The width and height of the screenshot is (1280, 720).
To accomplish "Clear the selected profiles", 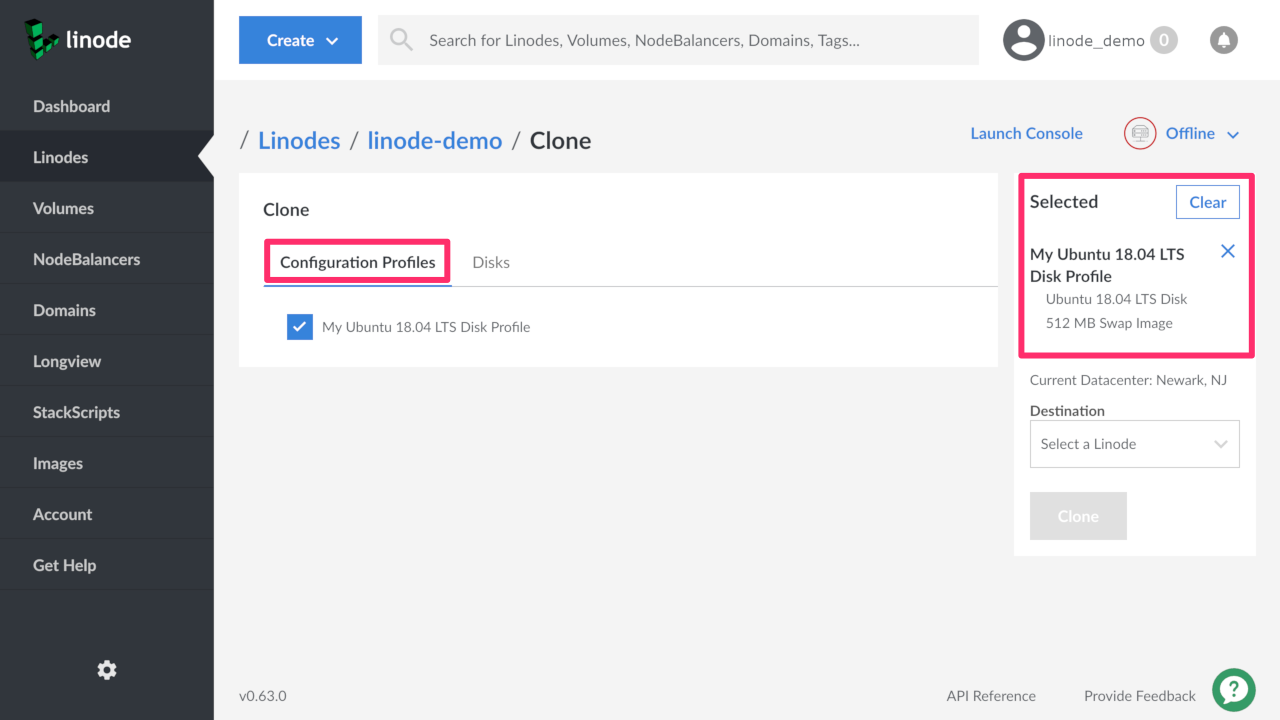I will 1207,201.
